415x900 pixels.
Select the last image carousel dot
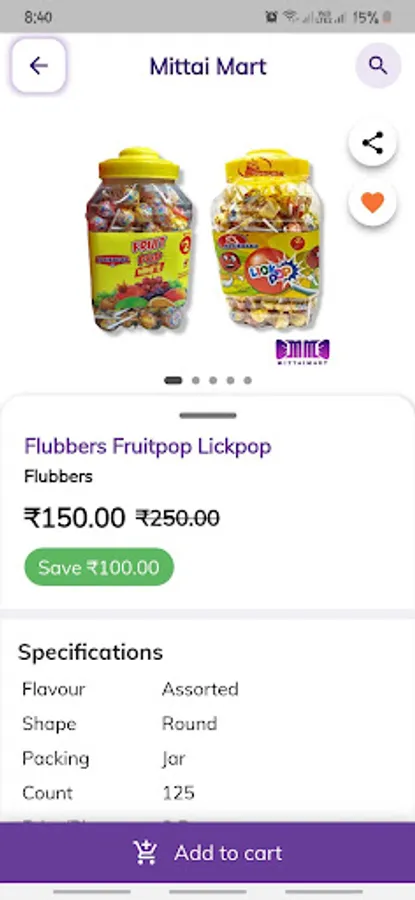click(x=247, y=380)
